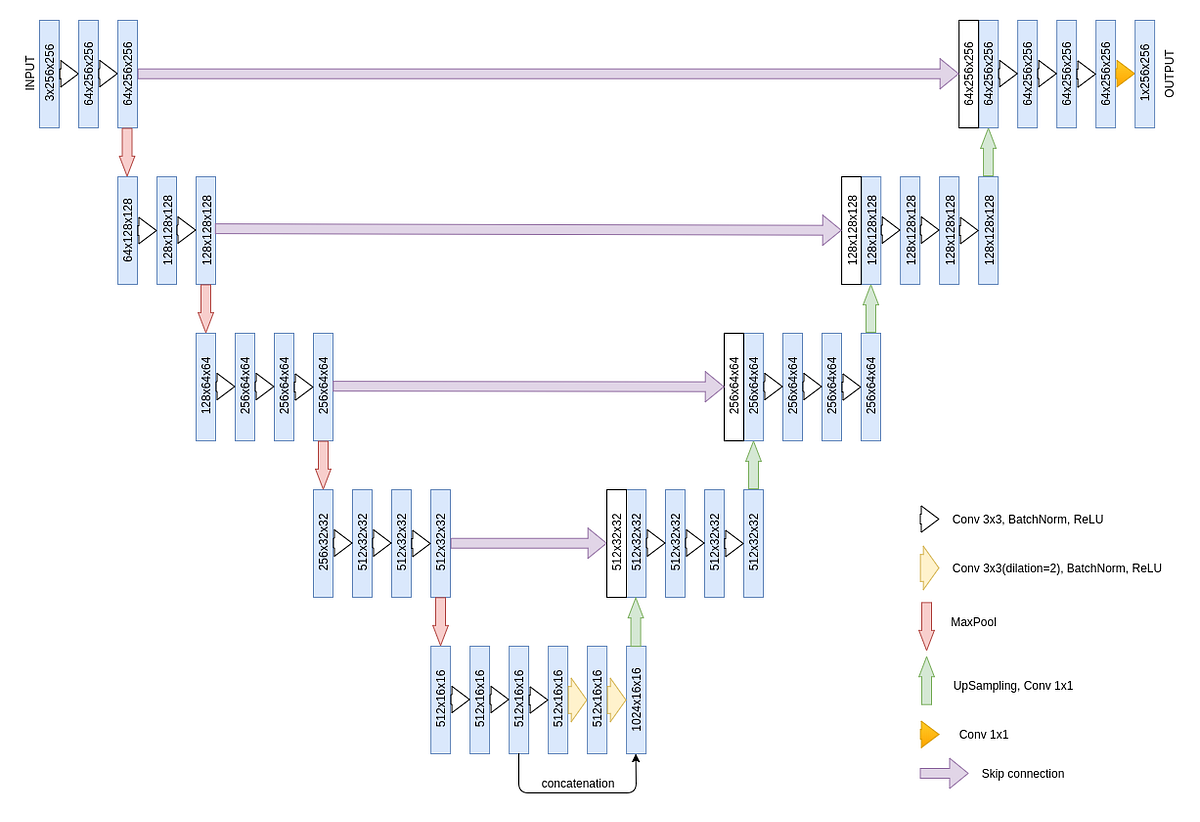1200x822 pixels.
Task: Click the yellow dilation conv arrow in legend
Action: [x=929, y=567]
